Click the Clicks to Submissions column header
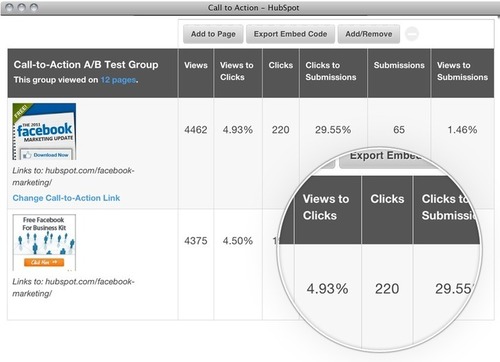The height and width of the screenshot is (362, 500). click(331, 71)
